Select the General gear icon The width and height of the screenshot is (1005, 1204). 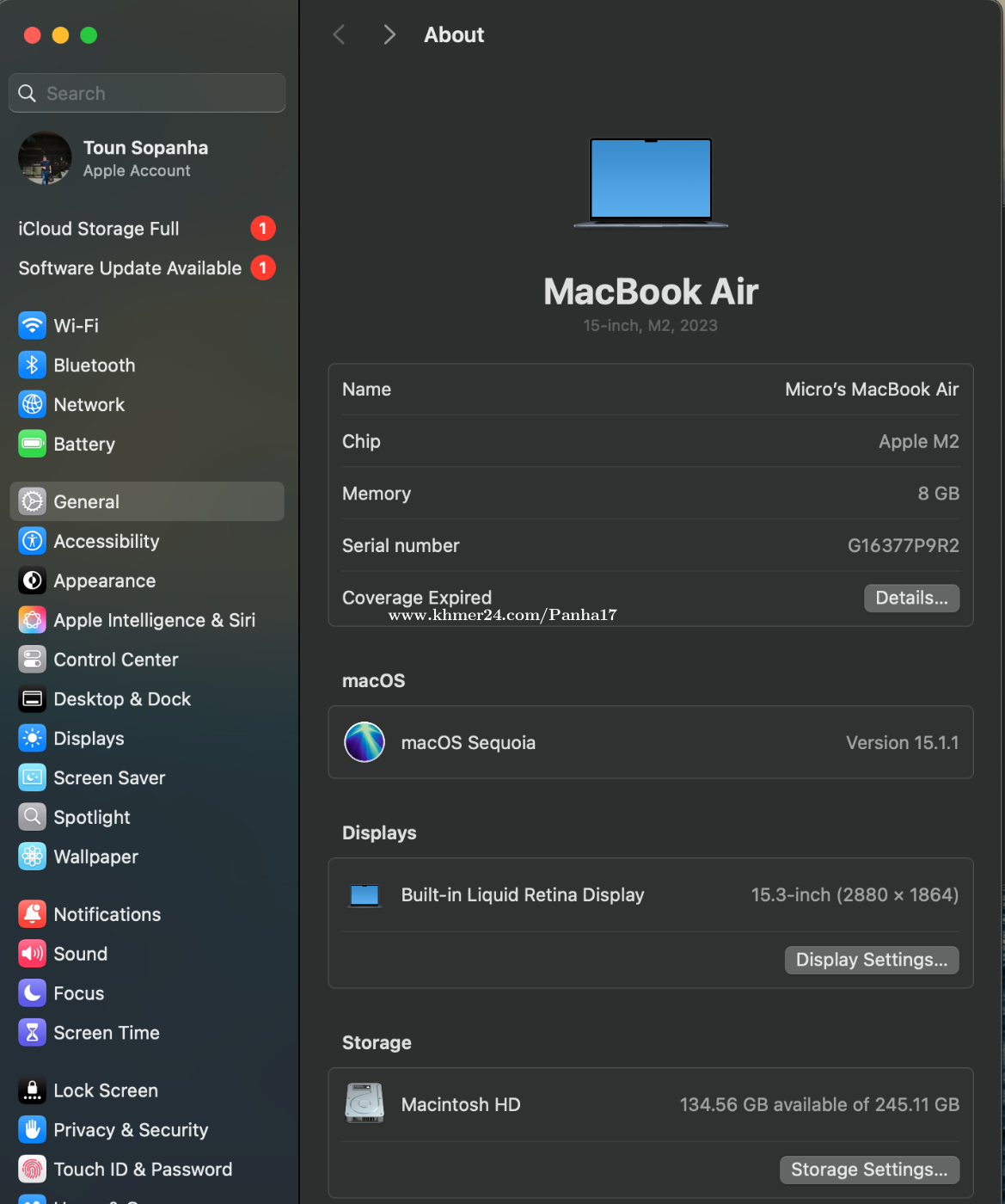pos(33,501)
